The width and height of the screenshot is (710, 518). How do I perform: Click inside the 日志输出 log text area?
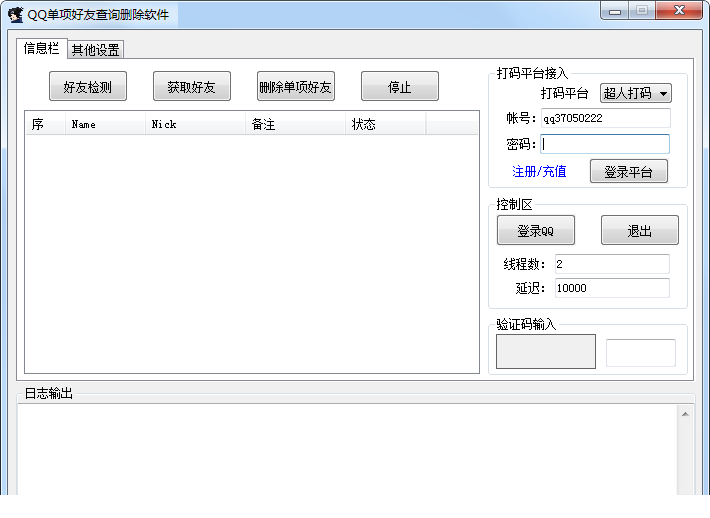click(347, 449)
